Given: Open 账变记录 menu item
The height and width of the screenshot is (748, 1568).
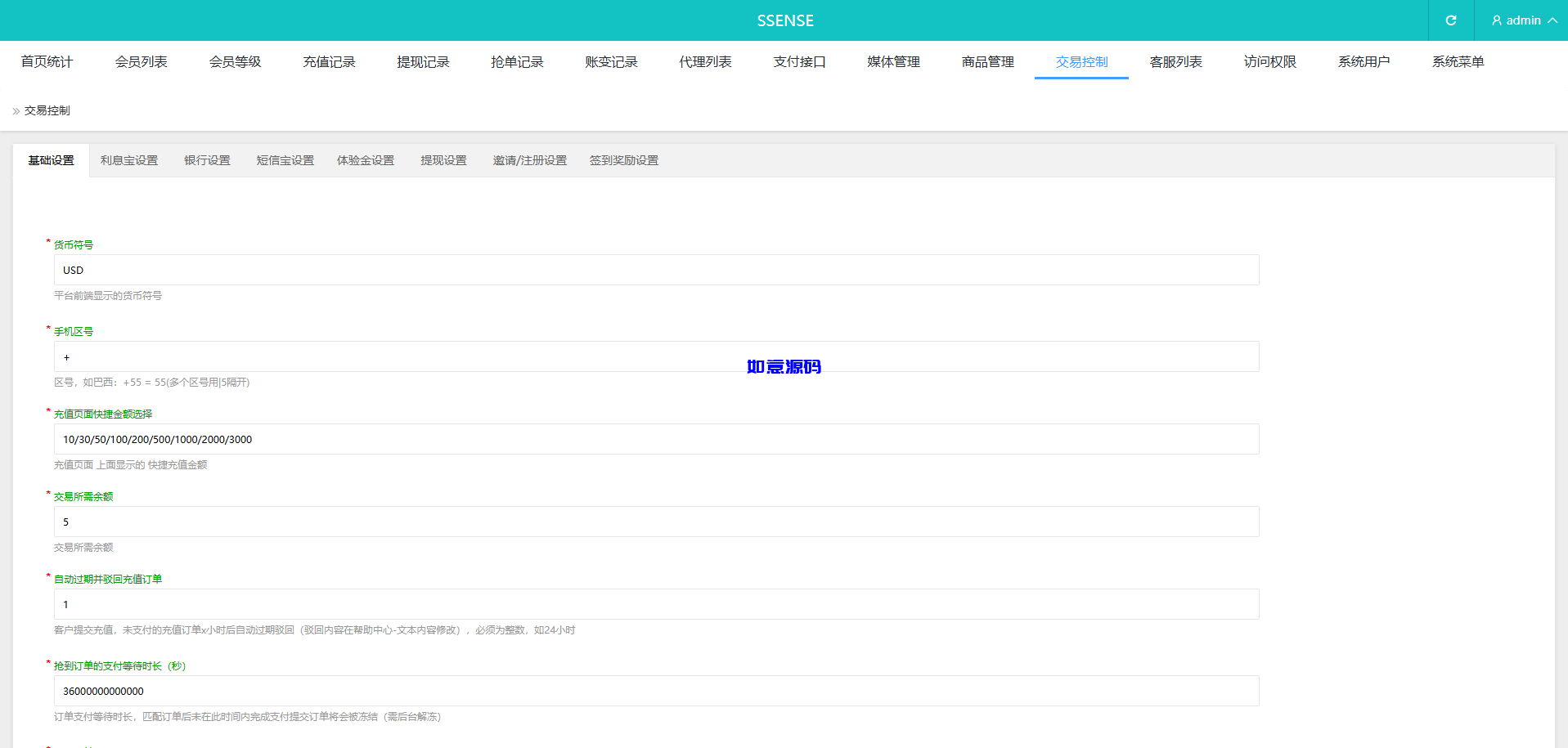Looking at the screenshot, I should pos(611,62).
